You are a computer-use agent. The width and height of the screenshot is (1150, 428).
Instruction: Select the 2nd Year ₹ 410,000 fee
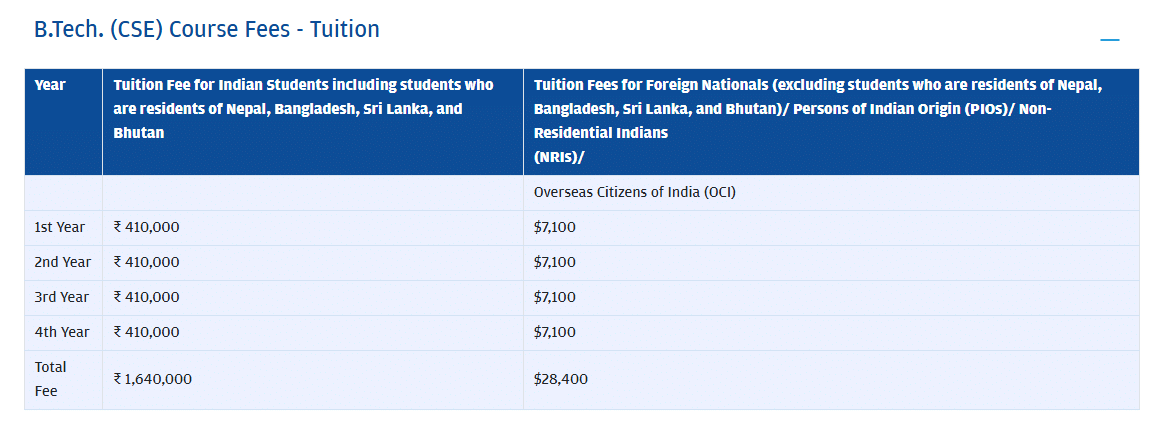[x=147, y=262]
